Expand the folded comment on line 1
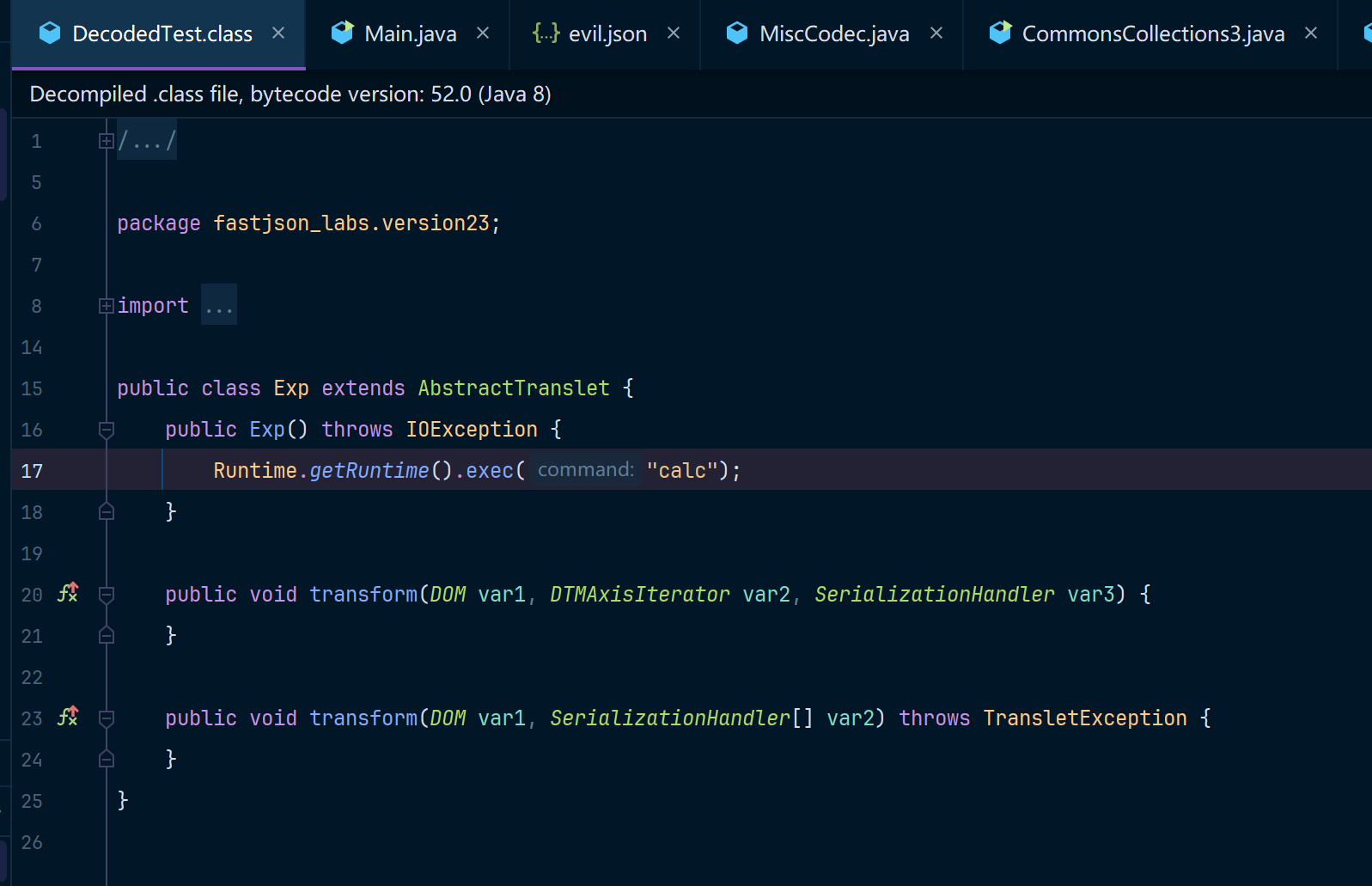The image size is (1372, 886). (x=107, y=141)
